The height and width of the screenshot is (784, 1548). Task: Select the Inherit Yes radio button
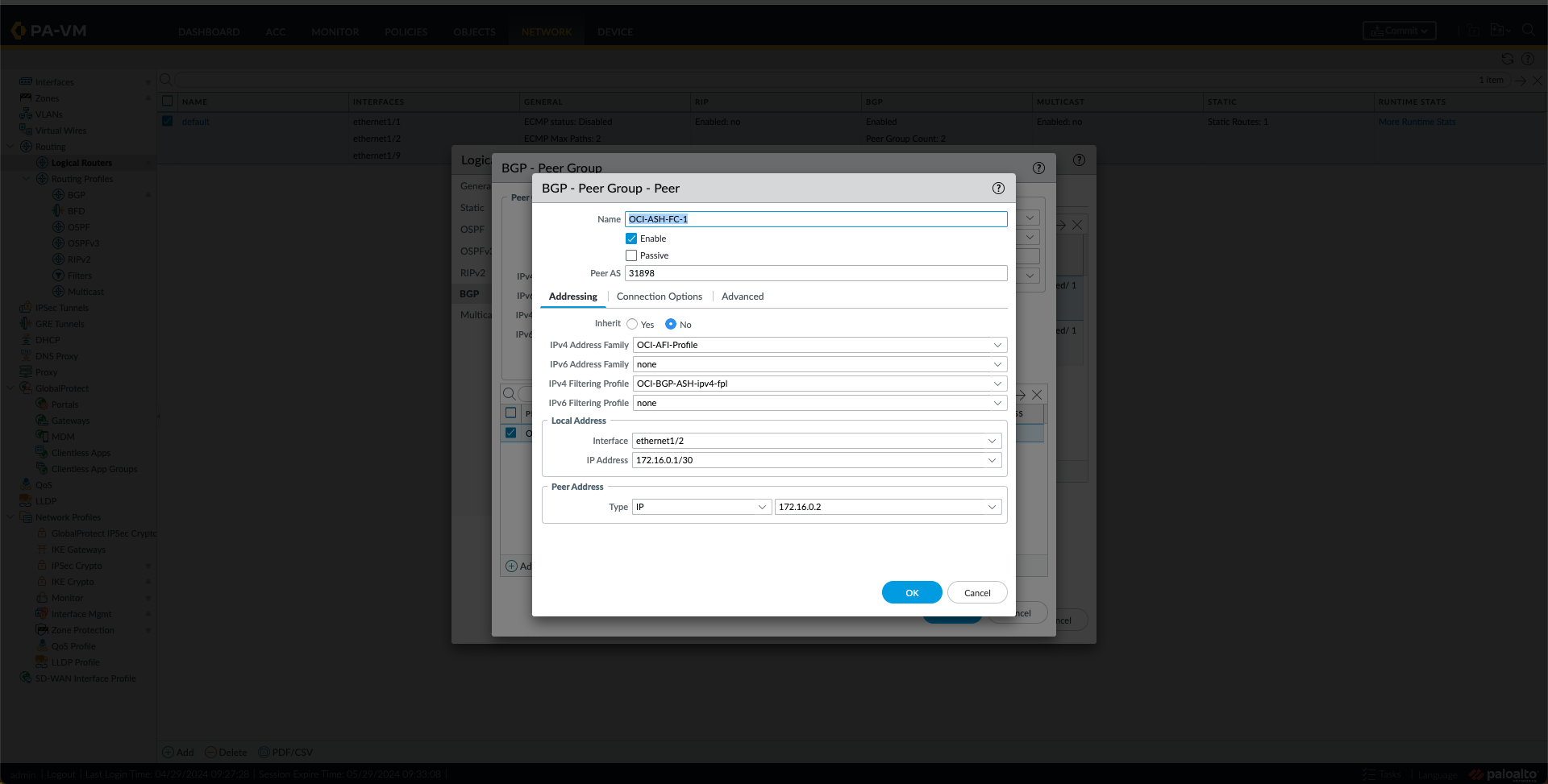633,324
